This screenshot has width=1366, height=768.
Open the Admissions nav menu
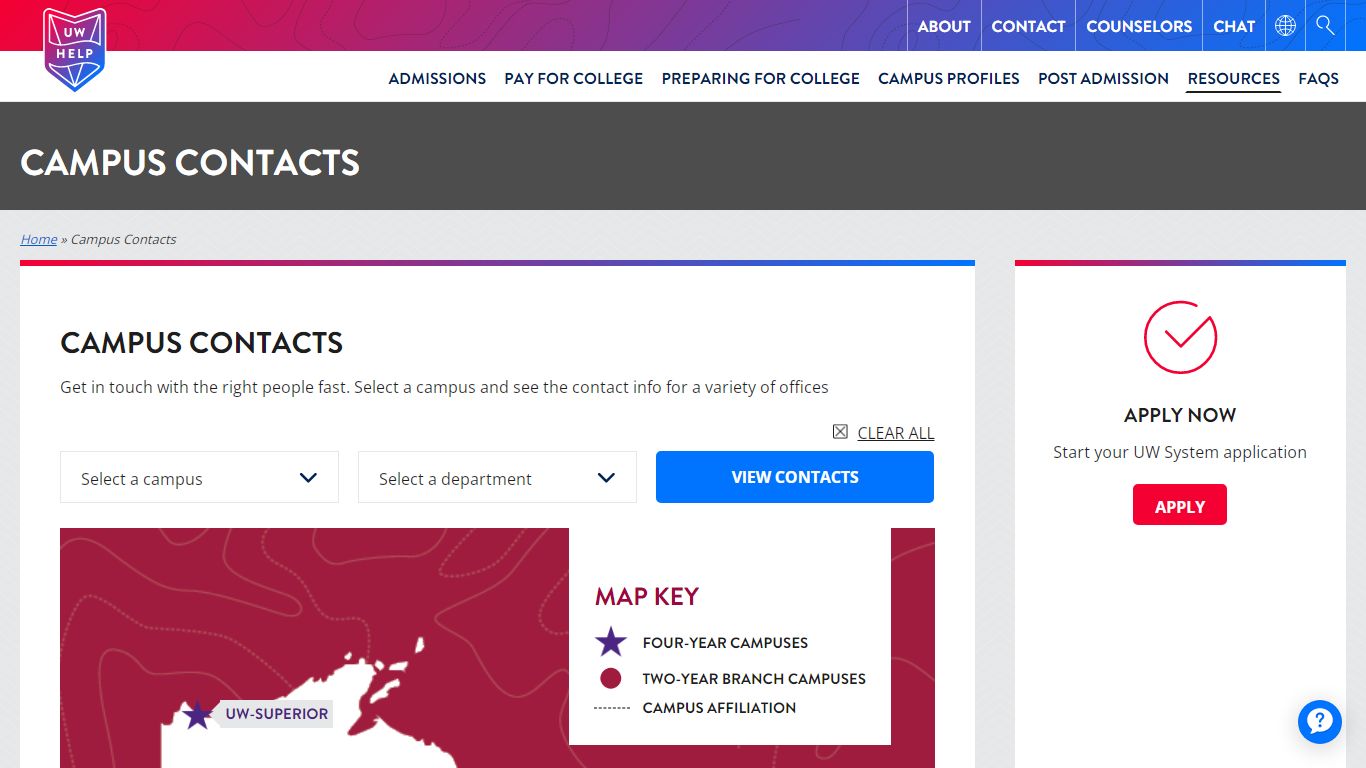click(437, 78)
